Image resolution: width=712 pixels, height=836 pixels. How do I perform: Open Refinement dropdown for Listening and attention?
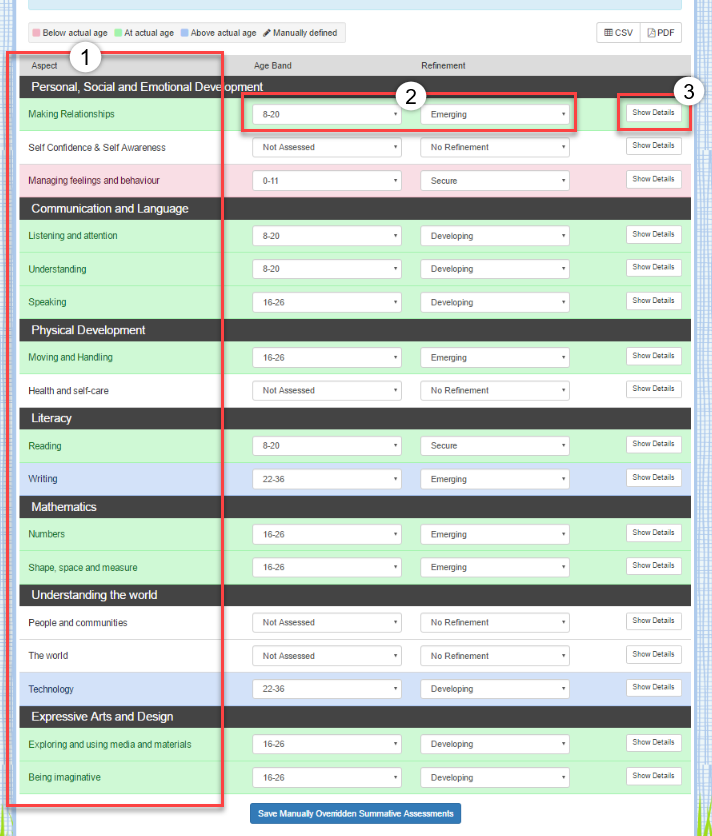(x=495, y=236)
